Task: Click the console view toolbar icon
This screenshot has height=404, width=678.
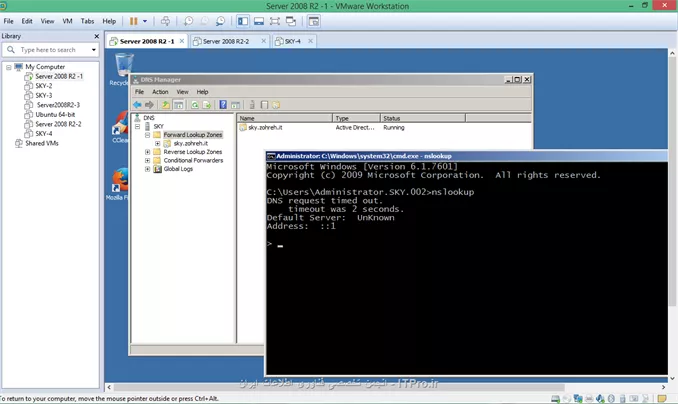Action: point(314,21)
